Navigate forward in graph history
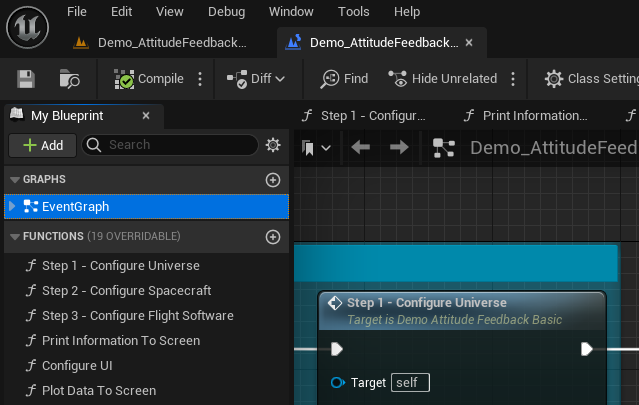Screen dimensions: 639x405 399,147
